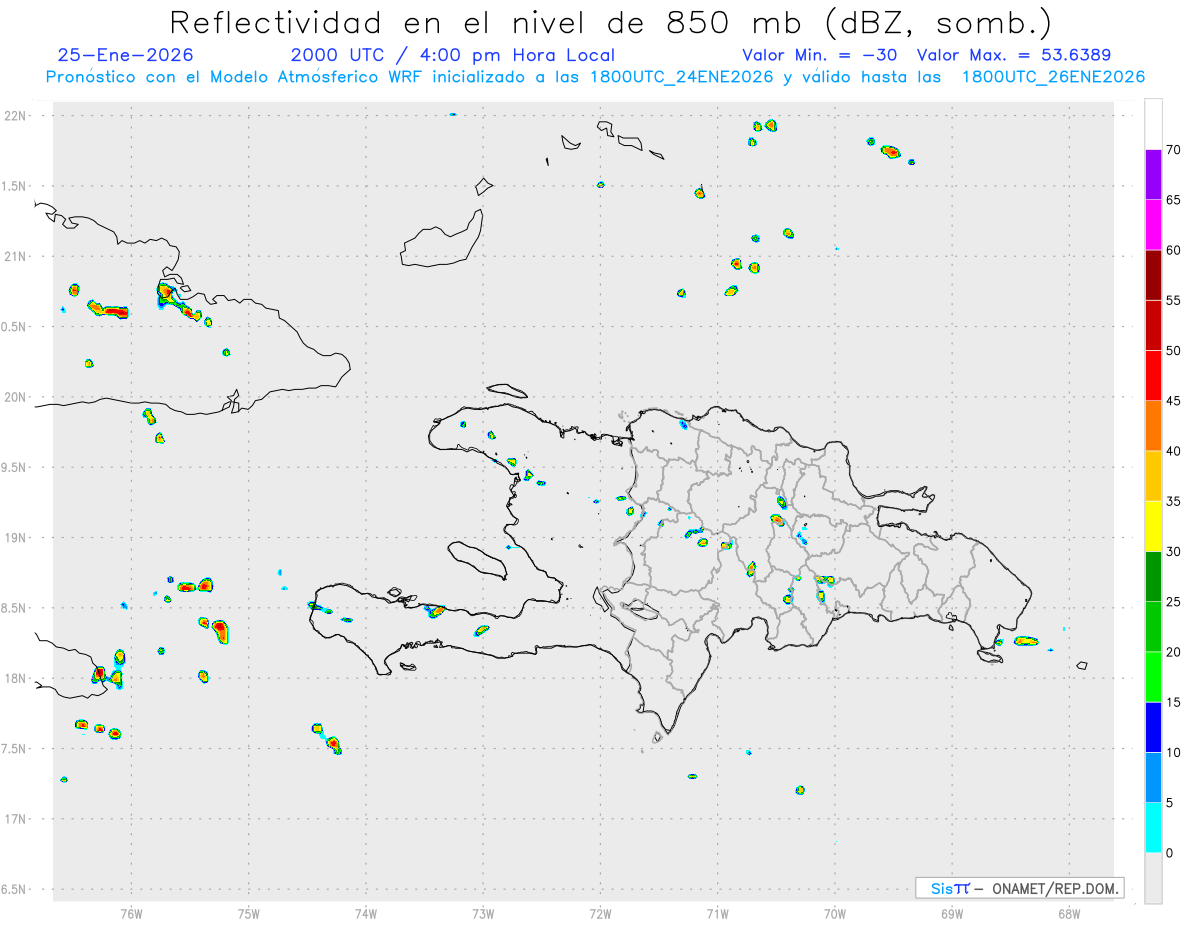Click the light blue 5–10 dBZ colorbar segment
Viewport: 1200px width, 927px height.
point(1153,778)
